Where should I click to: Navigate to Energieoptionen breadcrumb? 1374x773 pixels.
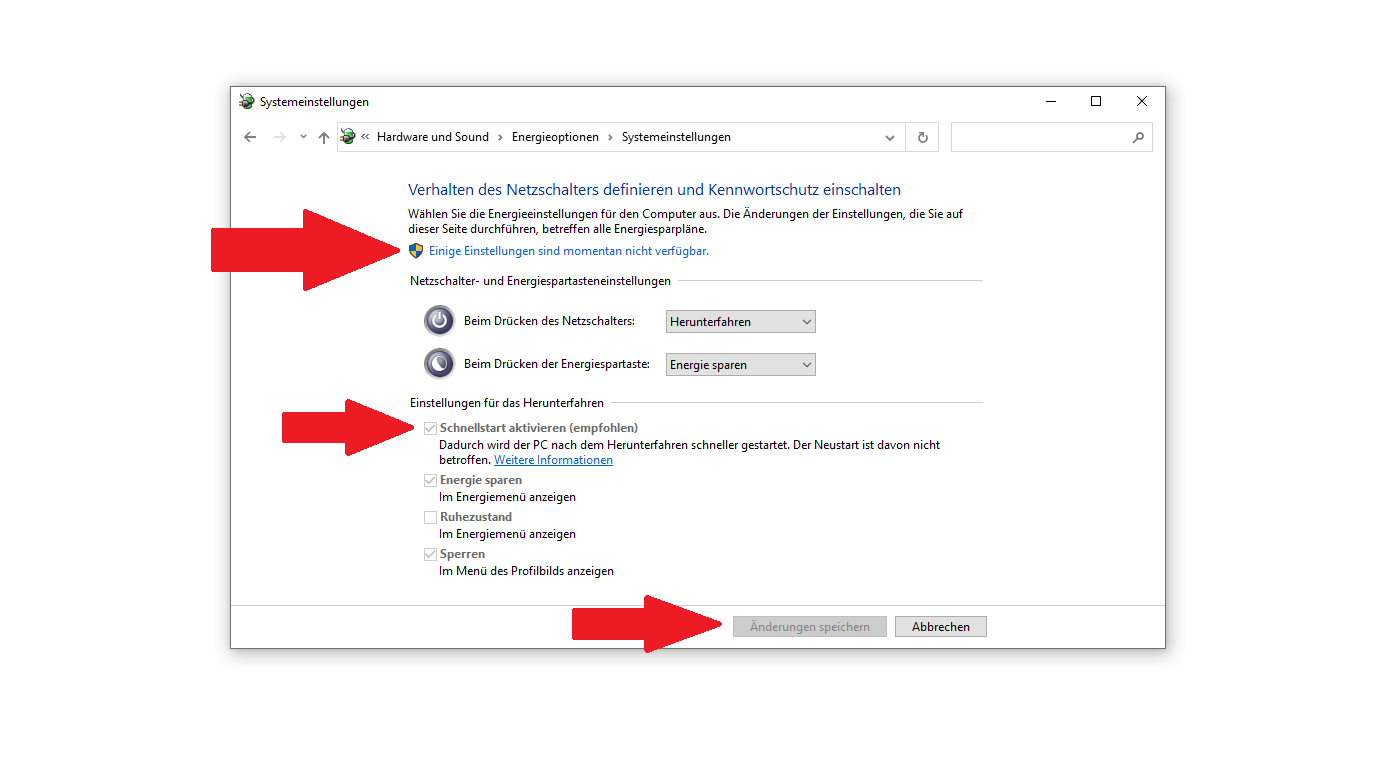555,137
